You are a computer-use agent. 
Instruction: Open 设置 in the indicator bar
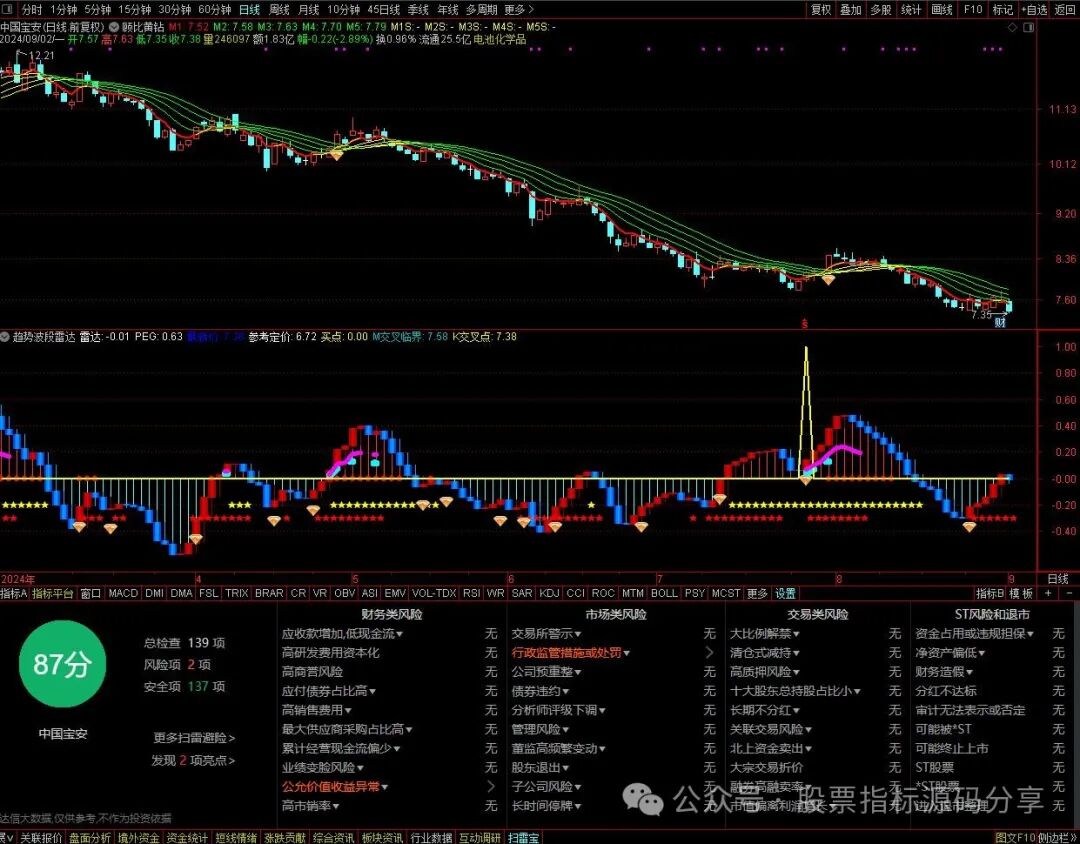(785, 593)
